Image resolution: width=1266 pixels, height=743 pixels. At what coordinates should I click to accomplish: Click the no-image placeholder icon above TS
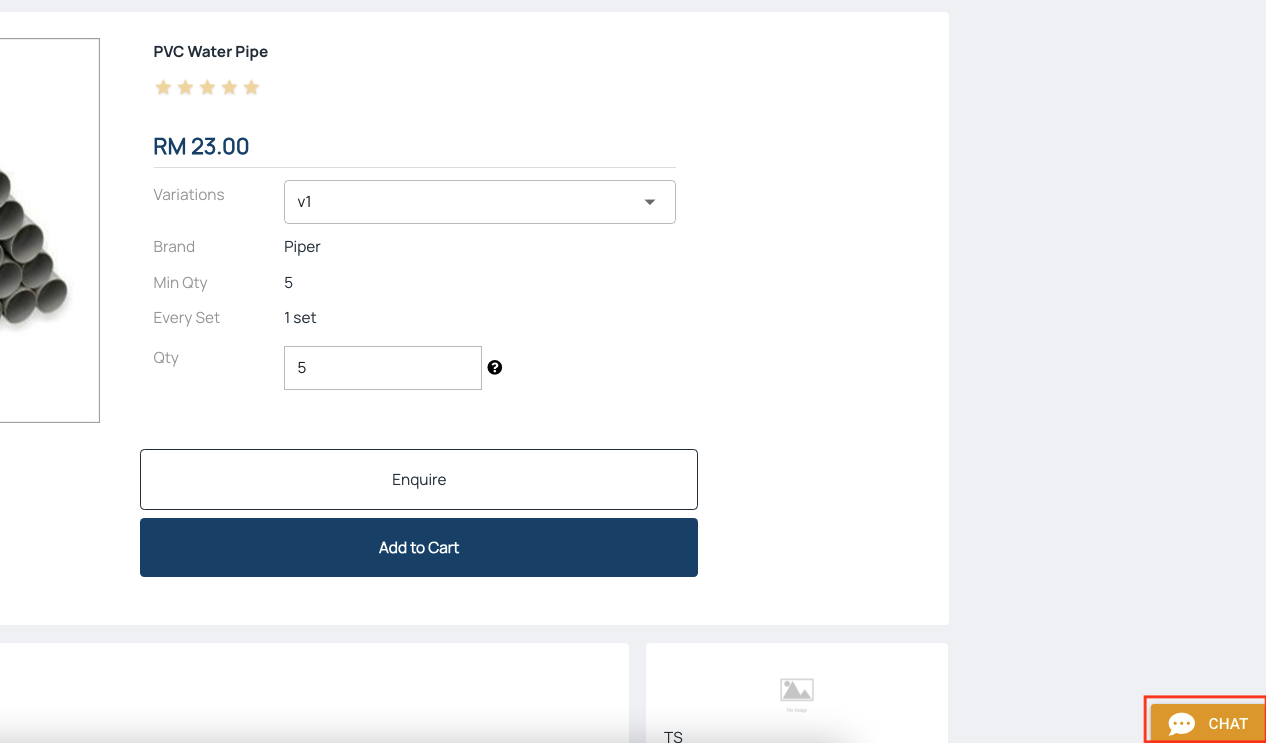click(797, 691)
